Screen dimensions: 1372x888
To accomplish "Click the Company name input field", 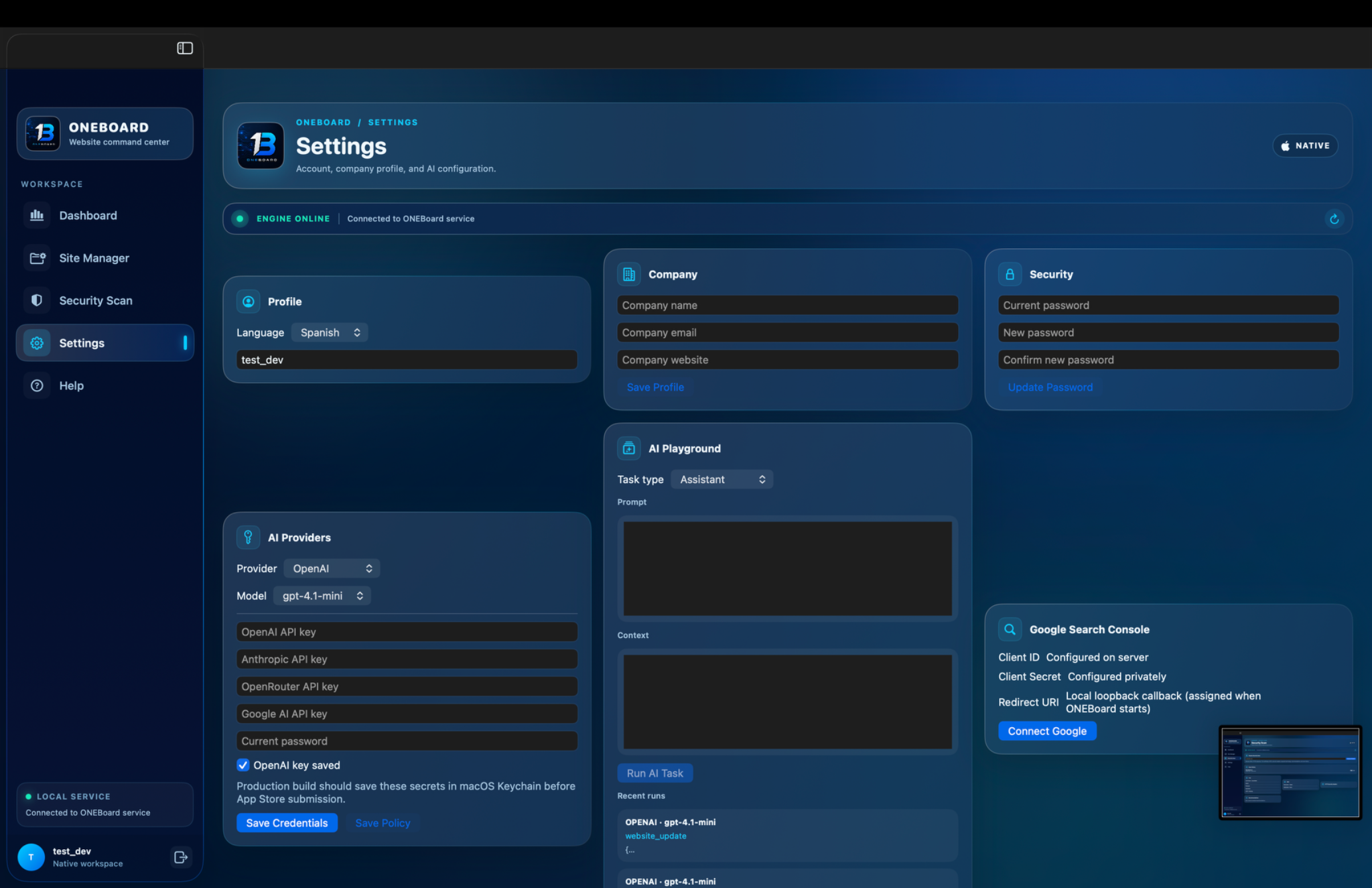I will coord(787,305).
